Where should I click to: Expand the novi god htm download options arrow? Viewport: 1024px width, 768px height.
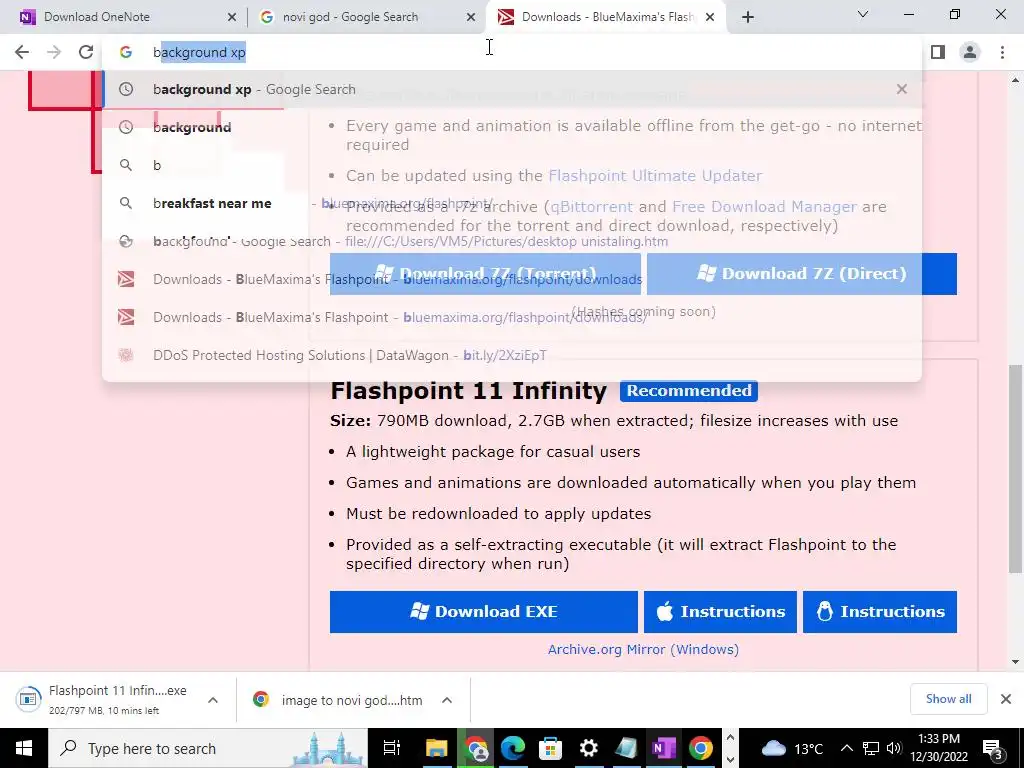(447, 700)
